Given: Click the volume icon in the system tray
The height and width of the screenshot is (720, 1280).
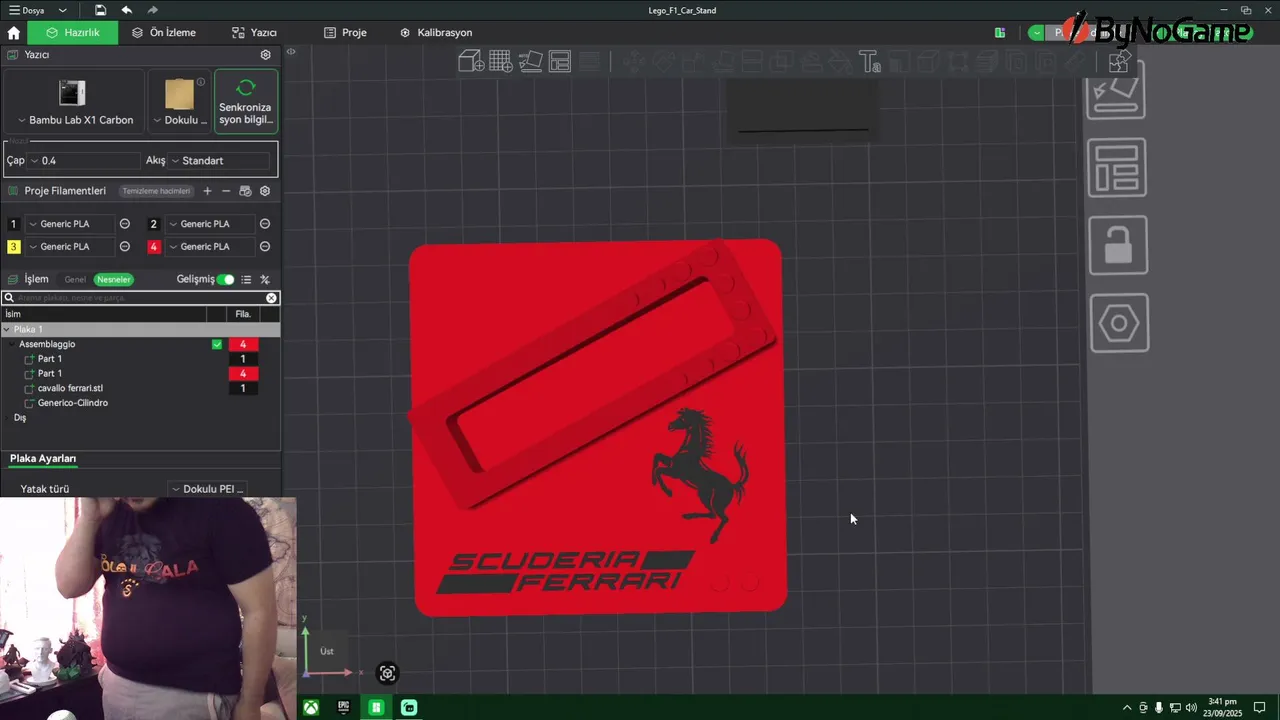Looking at the screenshot, I should coord(1191,708).
